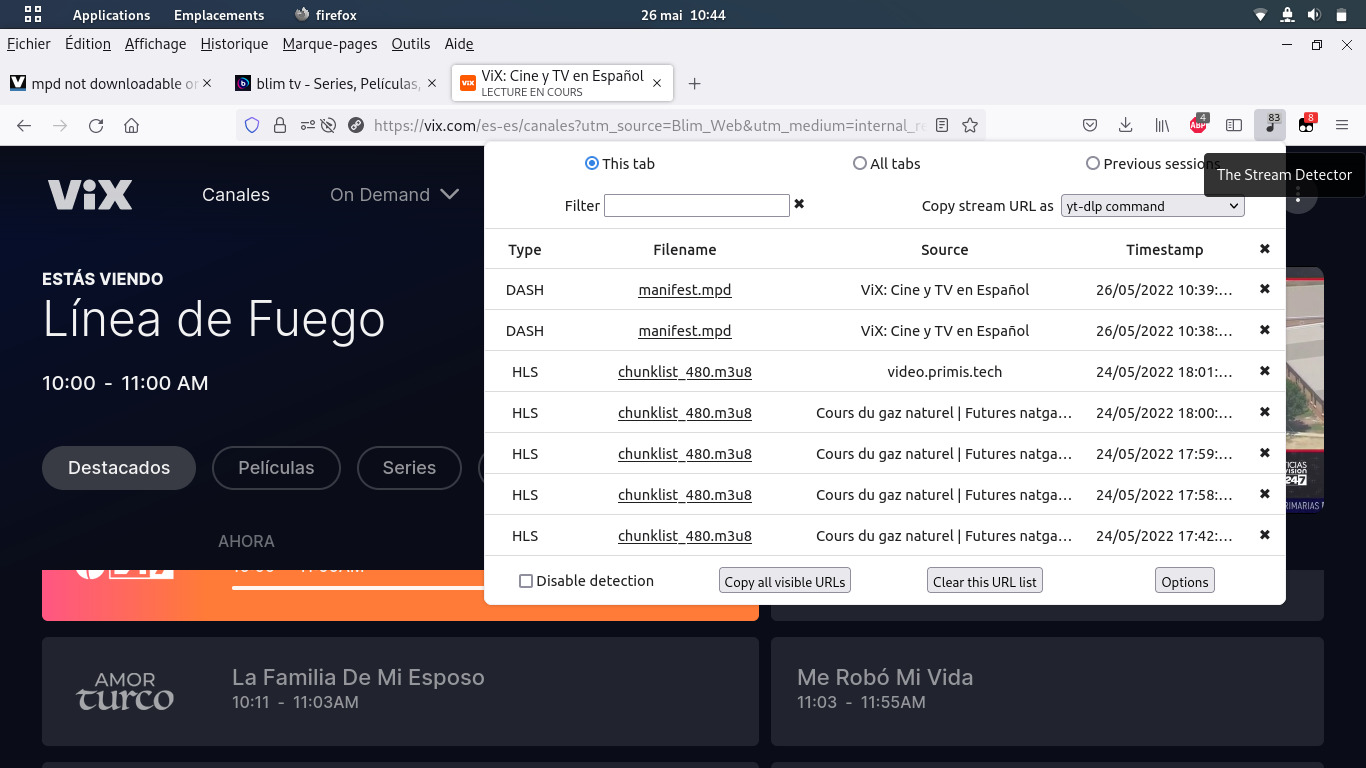Copy the chunklist_480.m3u8 link timestamped 17:59
The height and width of the screenshot is (768, 1366).
tap(685, 454)
